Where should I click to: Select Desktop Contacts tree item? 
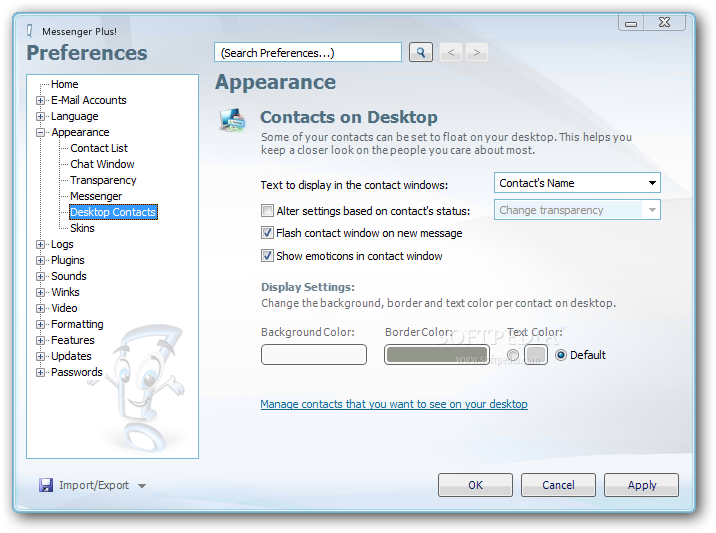pos(113,212)
